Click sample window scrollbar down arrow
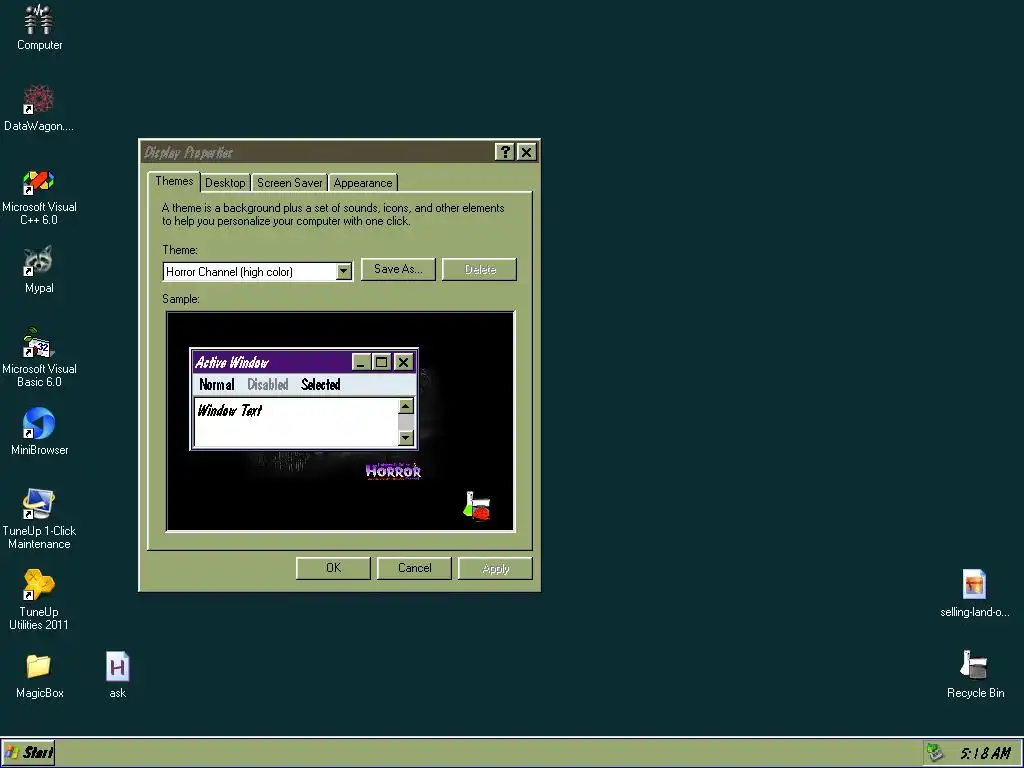The image size is (1024, 768). (x=406, y=438)
